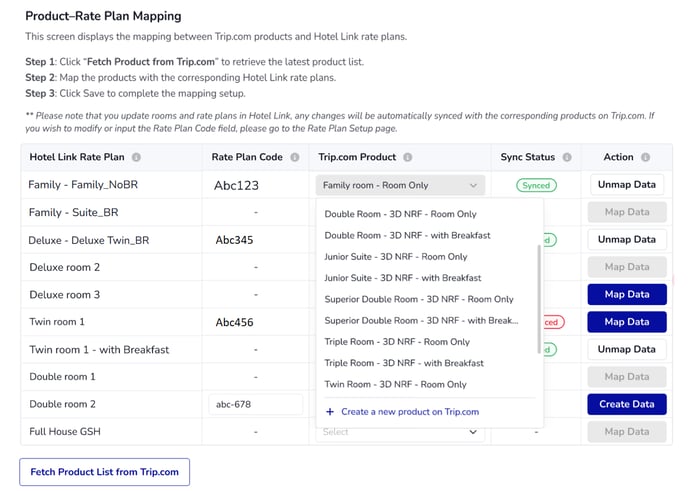Select Triple Room - 3D NRF - Room Only option
The height and width of the screenshot is (491, 688).
click(x=396, y=342)
